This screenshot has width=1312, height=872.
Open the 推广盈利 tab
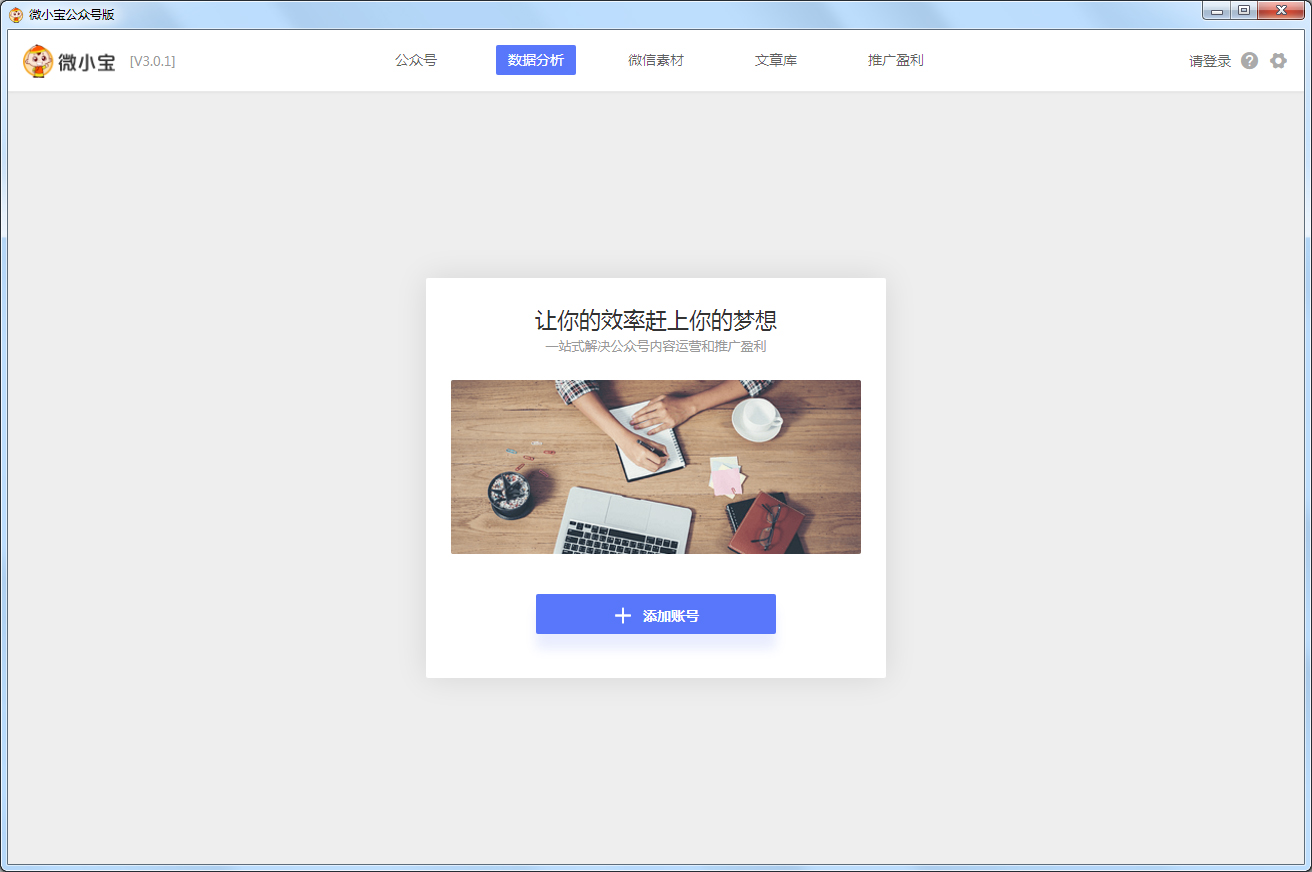(896, 60)
